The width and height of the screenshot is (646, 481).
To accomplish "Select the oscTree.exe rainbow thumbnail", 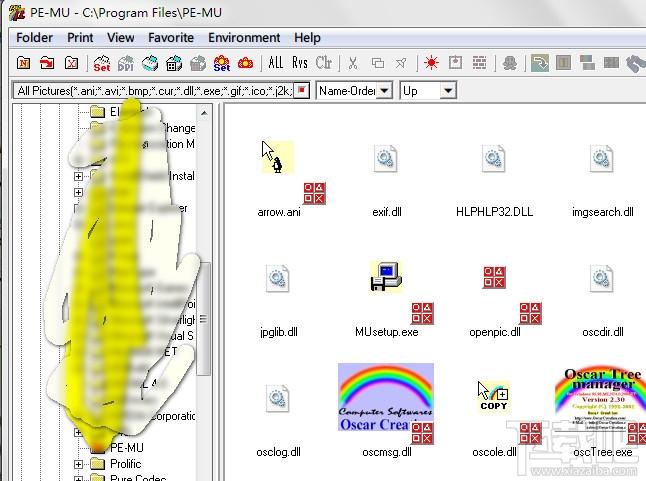I will click(x=600, y=397).
